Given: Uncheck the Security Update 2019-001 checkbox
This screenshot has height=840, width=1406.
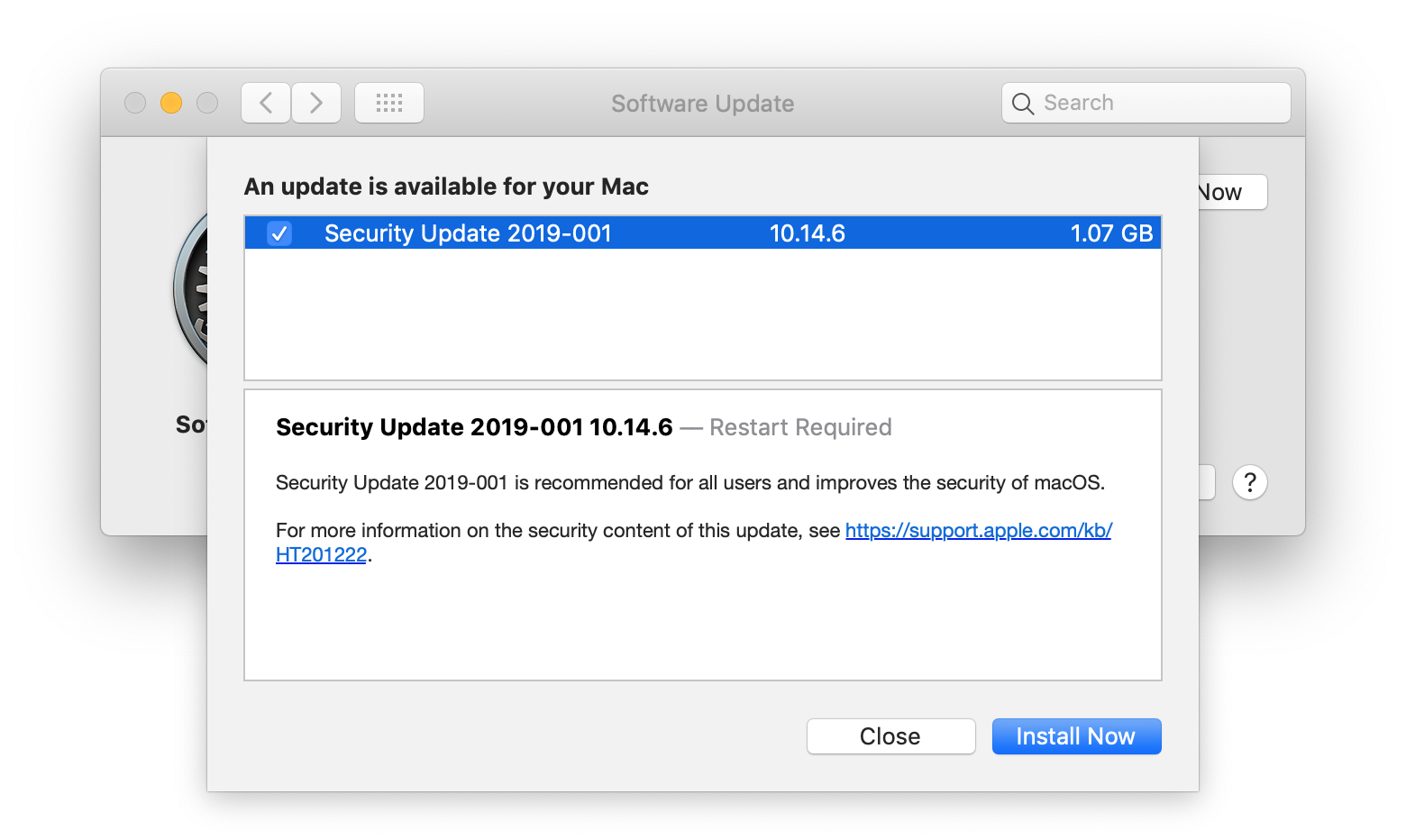Looking at the screenshot, I should 279,233.
